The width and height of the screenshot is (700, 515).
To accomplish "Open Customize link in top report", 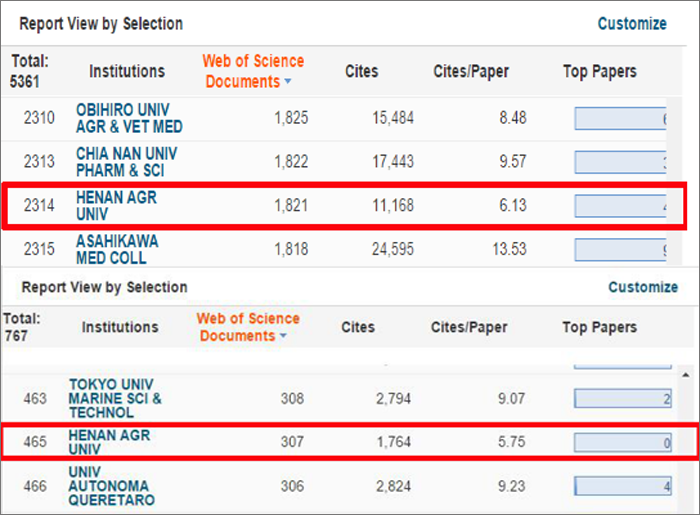I will [632, 23].
